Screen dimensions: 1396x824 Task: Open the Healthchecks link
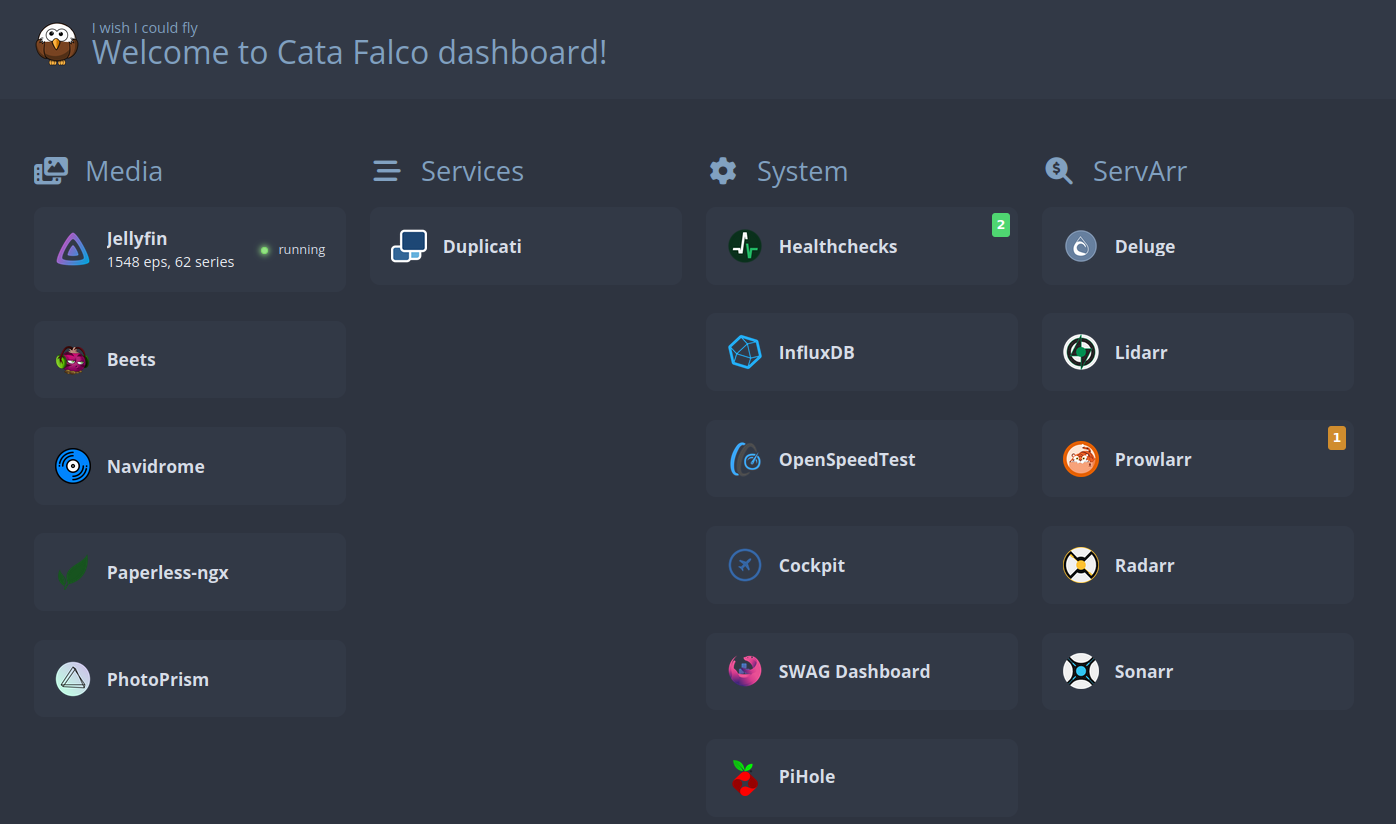[862, 246]
